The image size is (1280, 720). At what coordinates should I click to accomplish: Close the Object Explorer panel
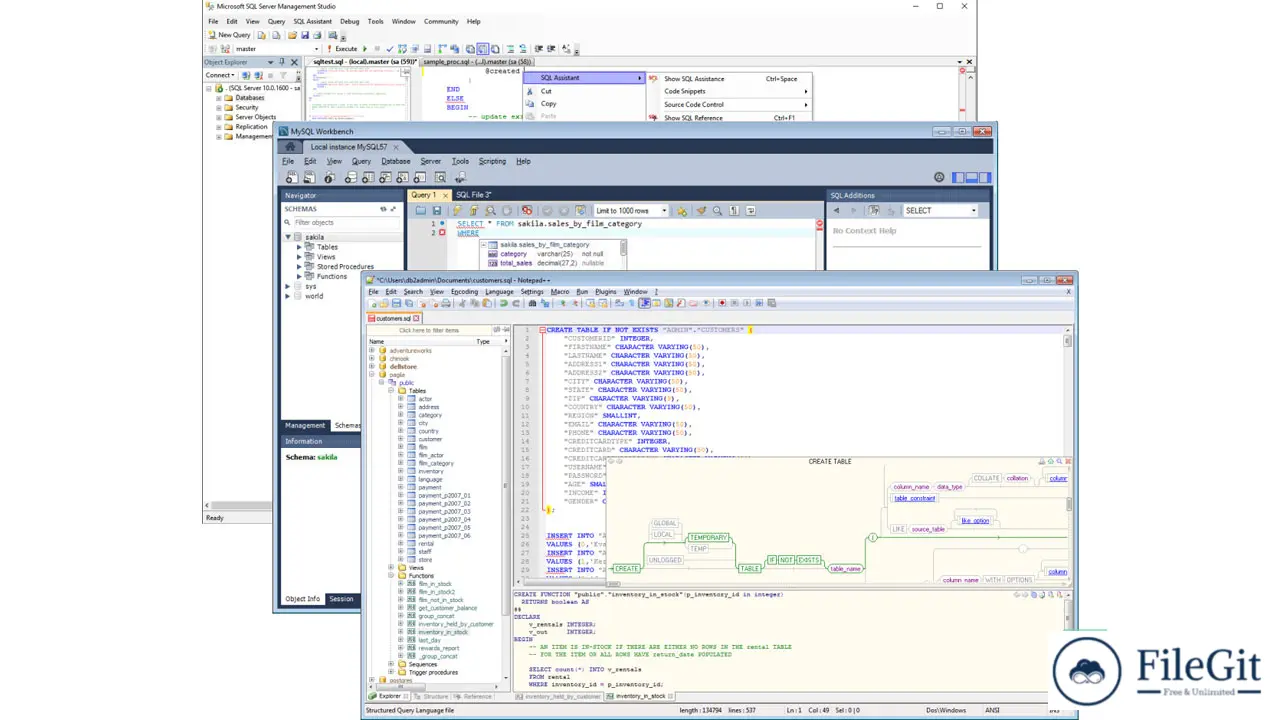294,62
